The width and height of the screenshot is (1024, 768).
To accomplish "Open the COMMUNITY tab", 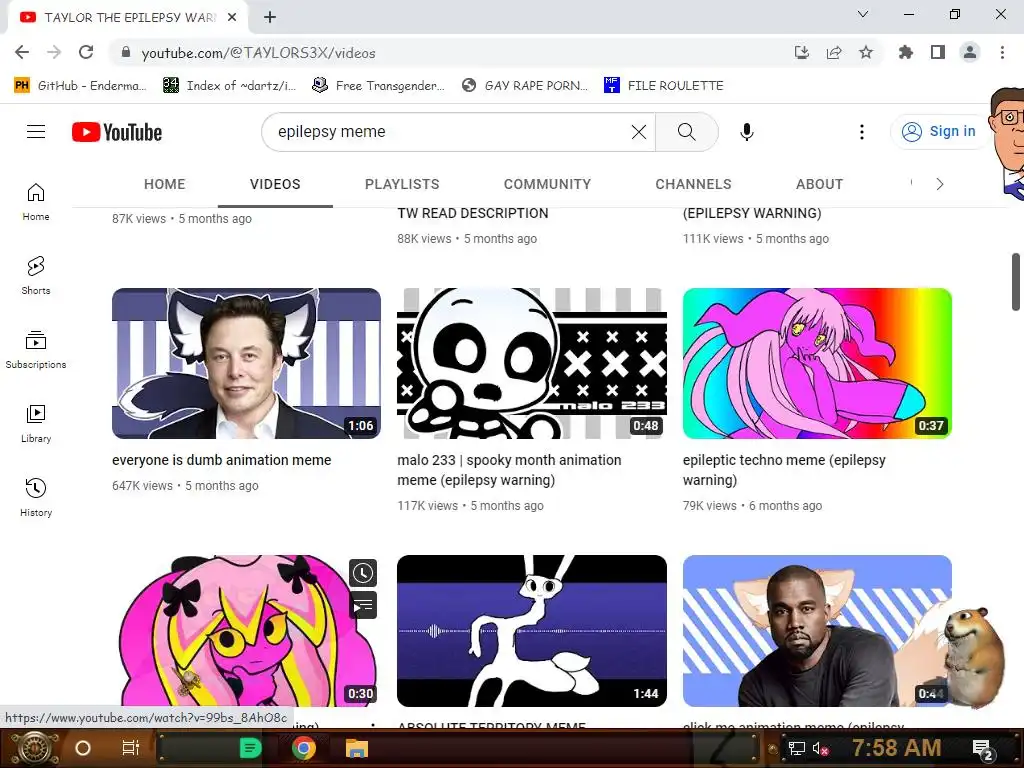I will (x=547, y=184).
